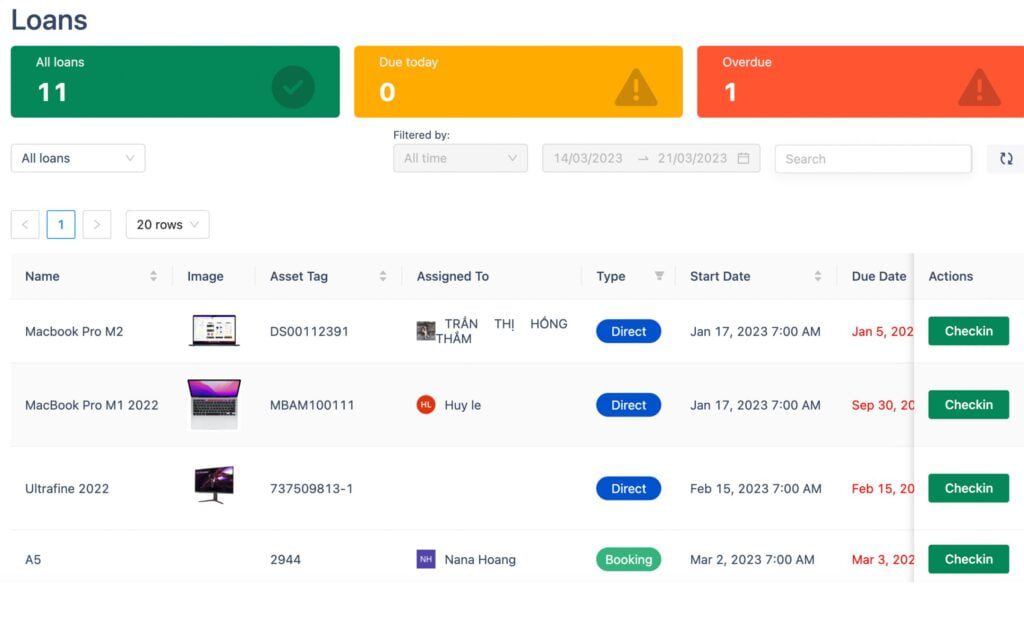
Task: Click the warning icon on the Due today card
Action: [634, 87]
